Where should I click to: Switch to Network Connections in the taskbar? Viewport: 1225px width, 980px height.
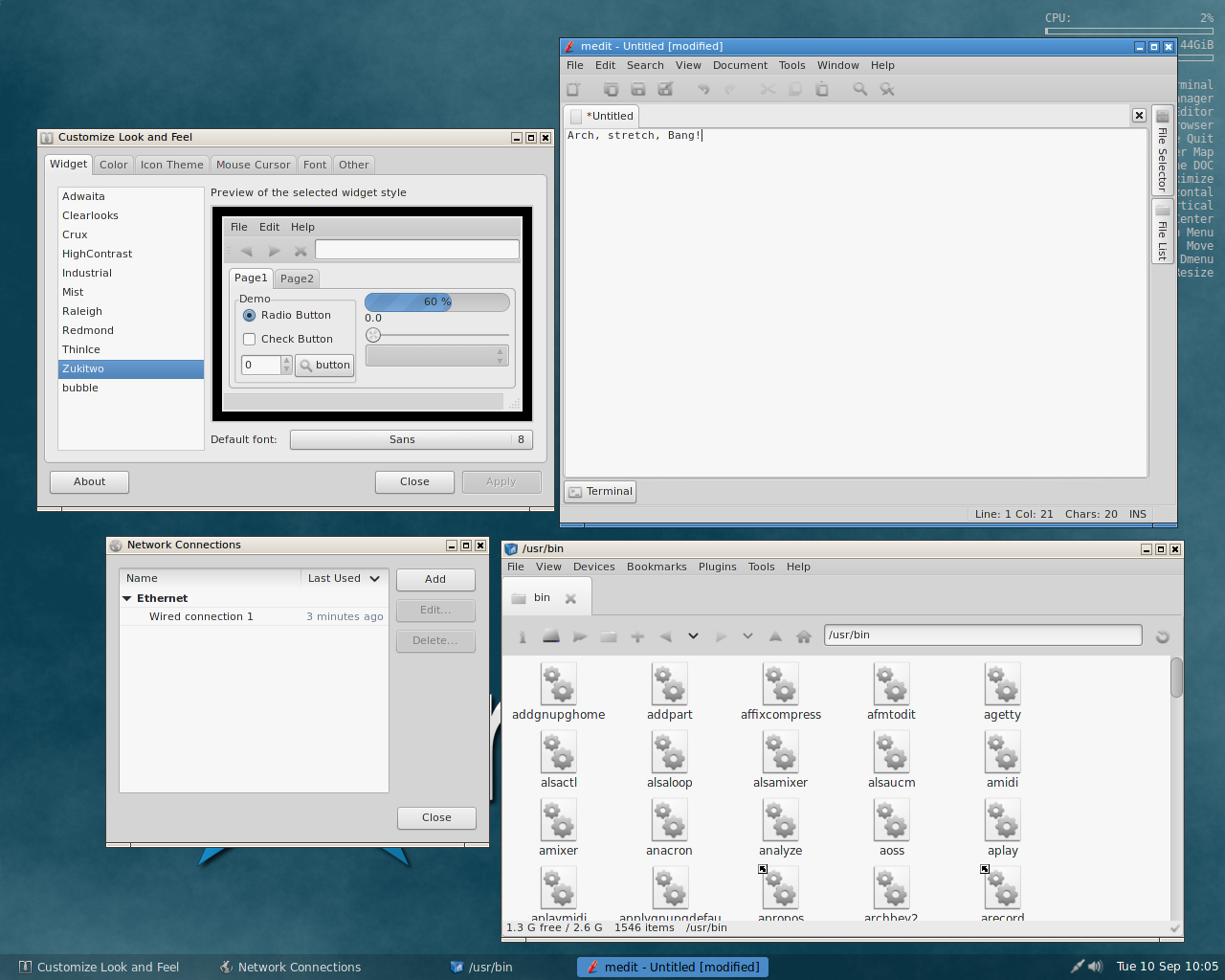[291, 967]
